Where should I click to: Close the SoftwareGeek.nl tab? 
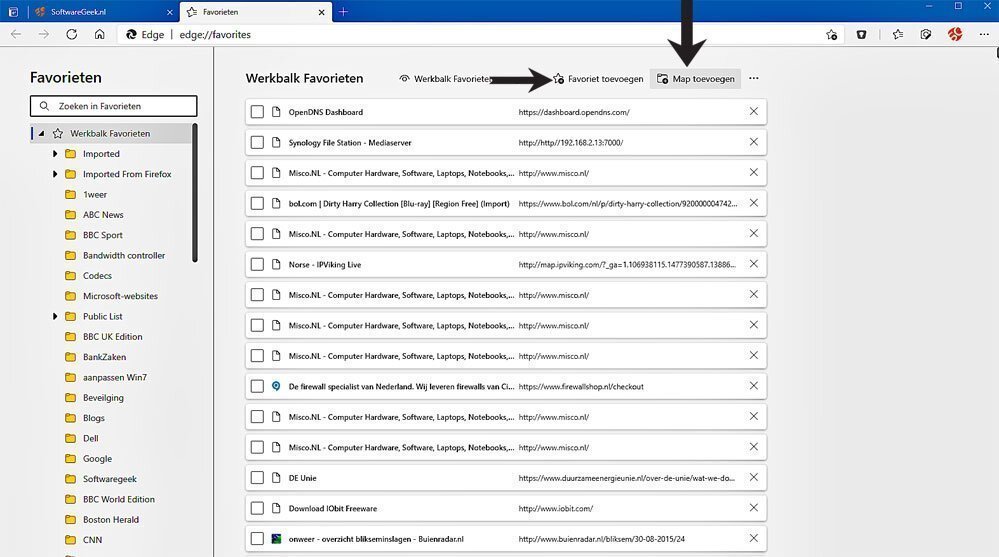coord(169,12)
